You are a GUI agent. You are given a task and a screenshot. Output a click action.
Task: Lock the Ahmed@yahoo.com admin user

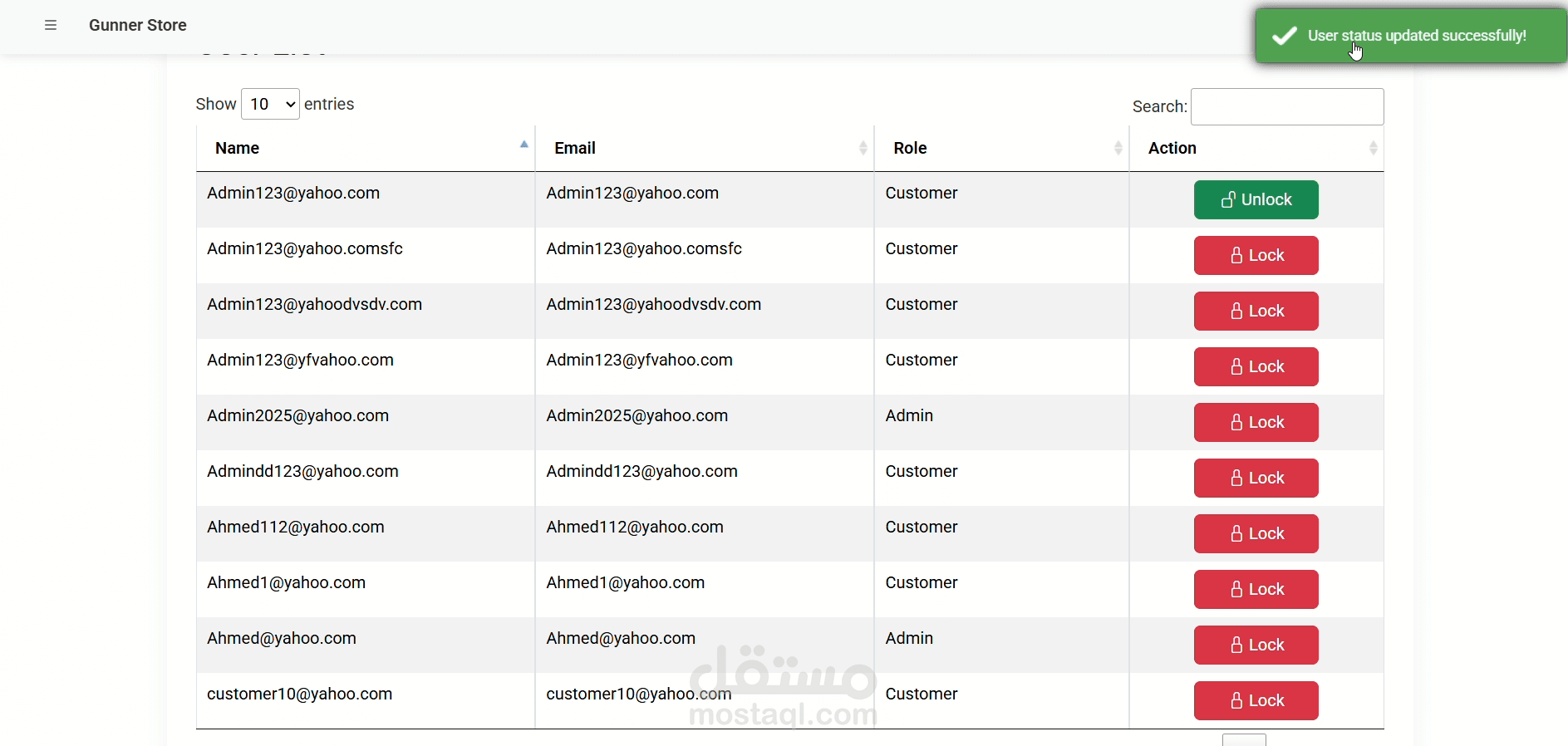(1256, 645)
